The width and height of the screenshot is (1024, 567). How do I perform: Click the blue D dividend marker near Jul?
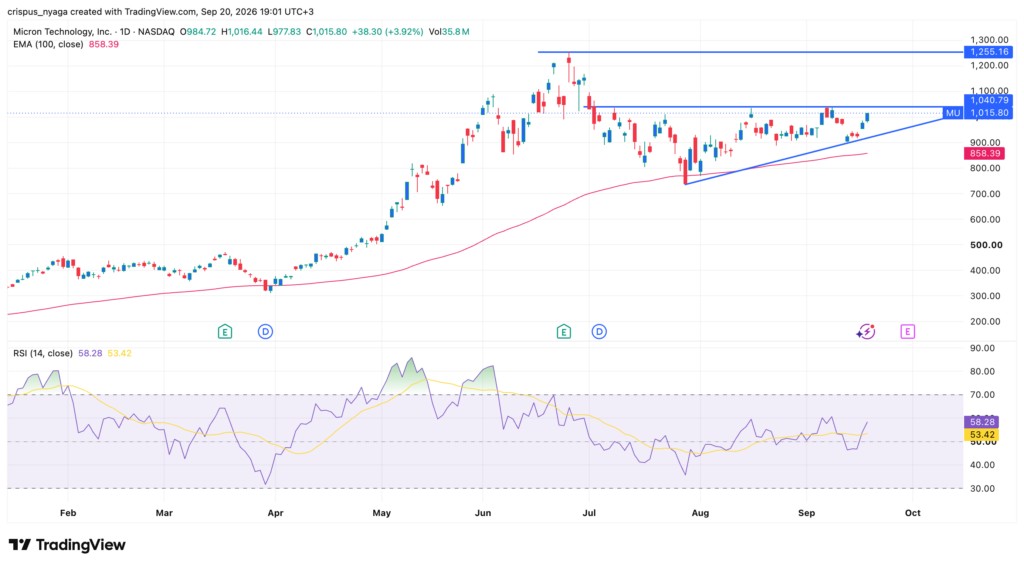pos(599,332)
